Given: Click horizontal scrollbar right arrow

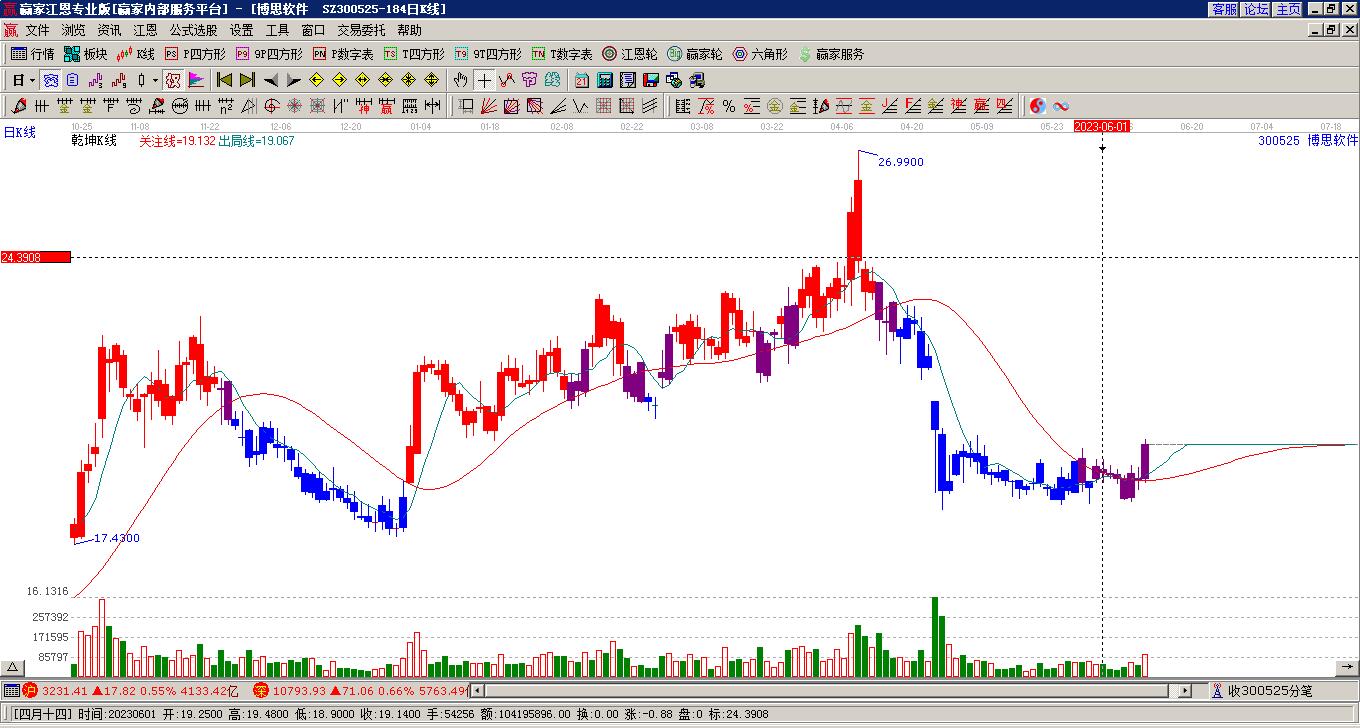Looking at the screenshot, I should (1185, 690).
